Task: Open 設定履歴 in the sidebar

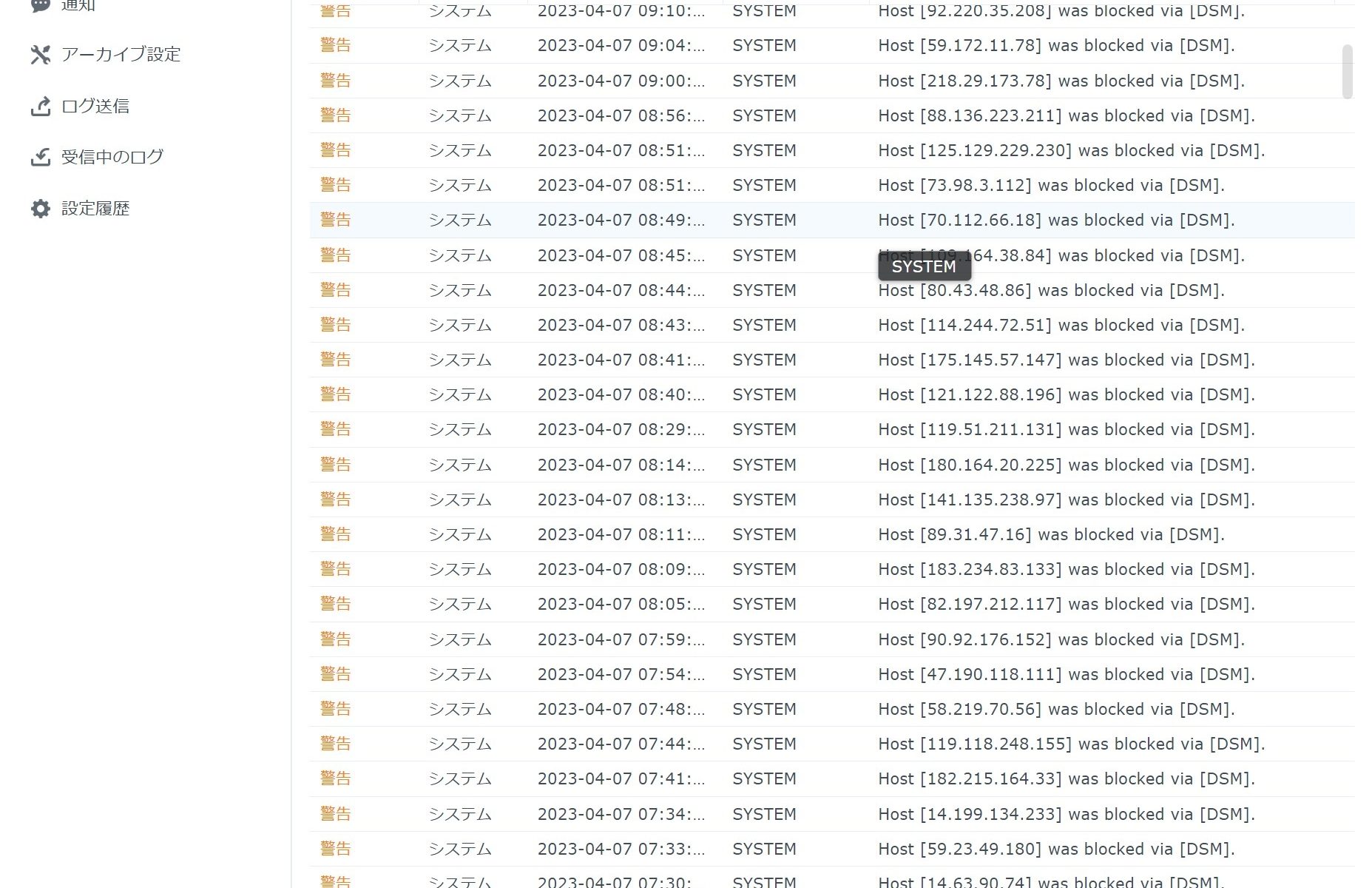Action: 95,209
